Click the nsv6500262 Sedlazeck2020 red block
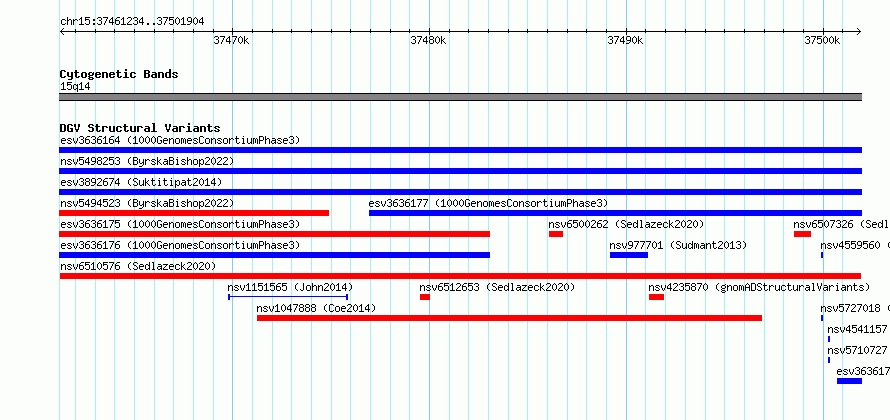The height and width of the screenshot is (420, 890). click(x=556, y=234)
